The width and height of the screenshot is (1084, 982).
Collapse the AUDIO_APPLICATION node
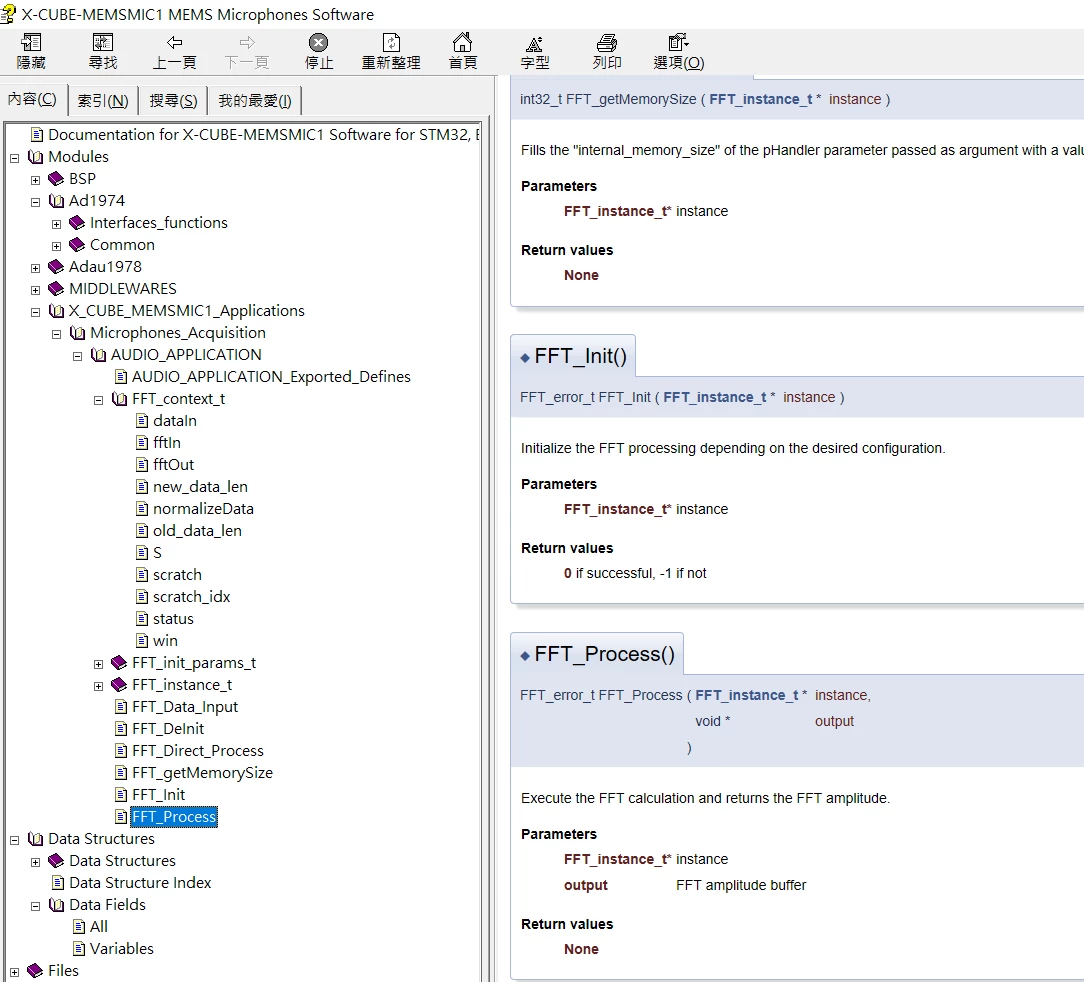coord(77,355)
